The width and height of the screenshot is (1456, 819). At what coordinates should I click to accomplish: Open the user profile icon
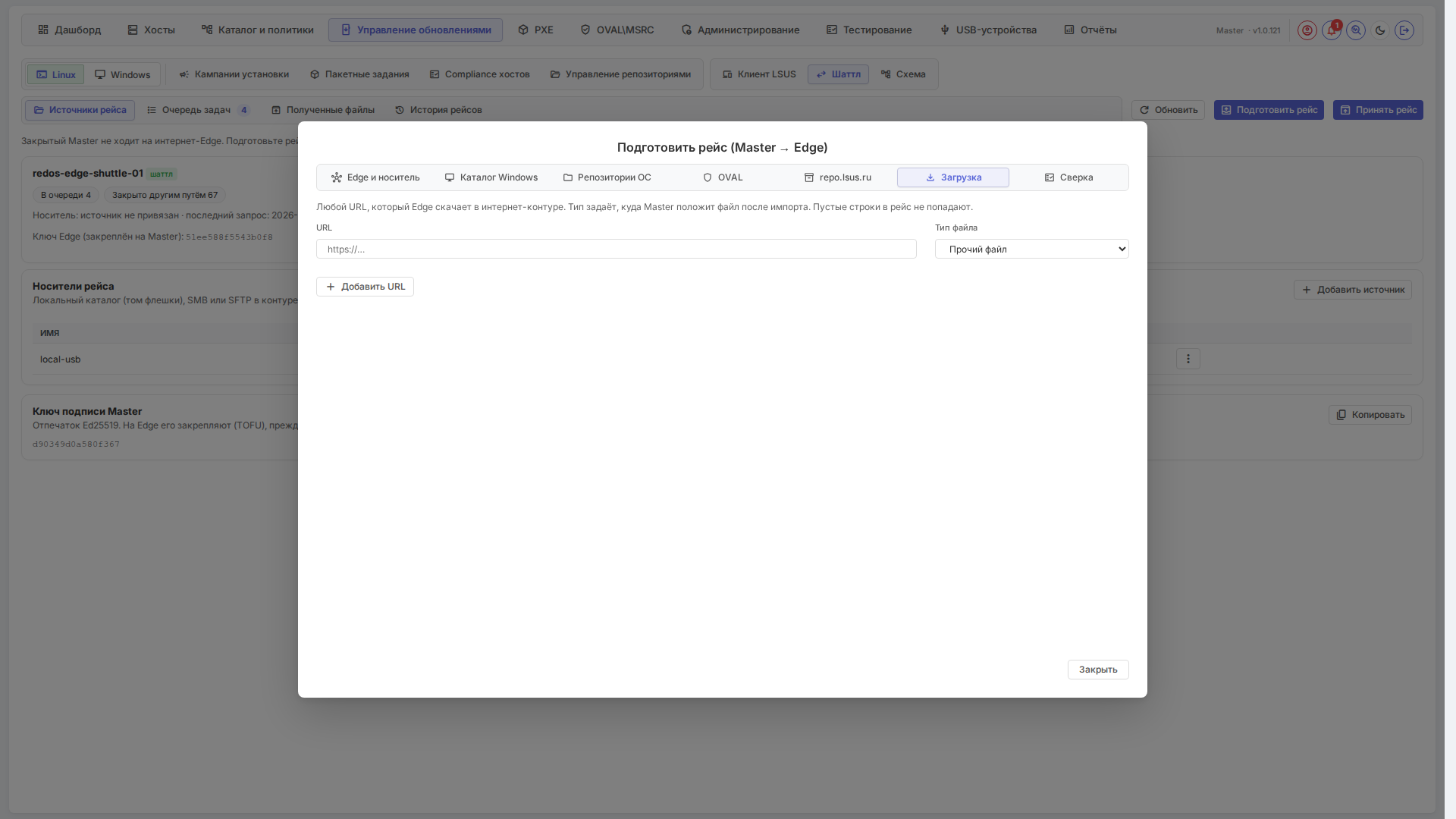click(1307, 30)
